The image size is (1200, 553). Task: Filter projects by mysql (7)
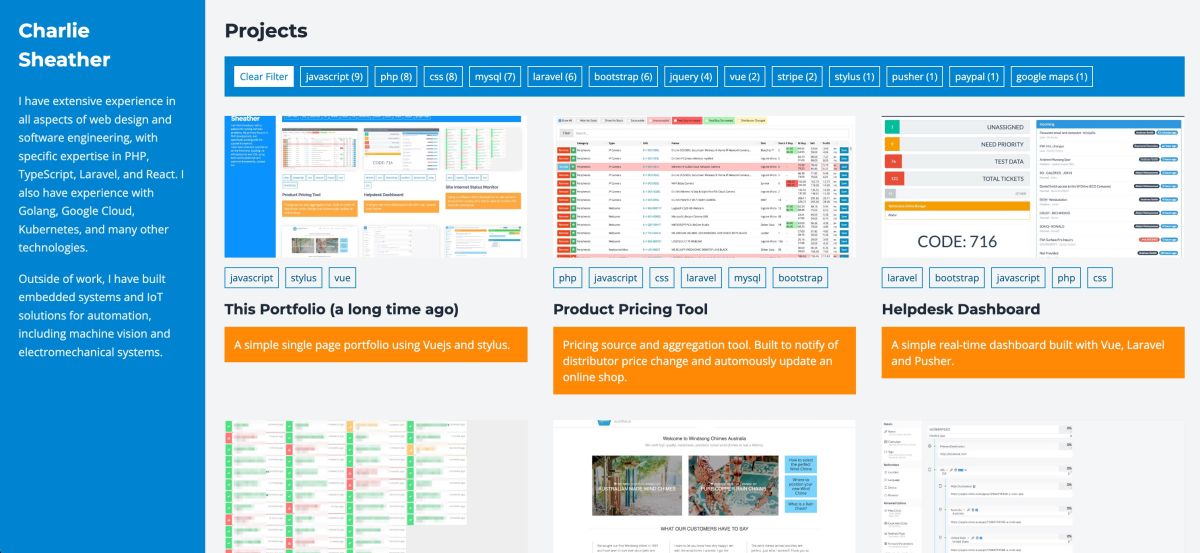pyautogui.click(x=495, y=77)
